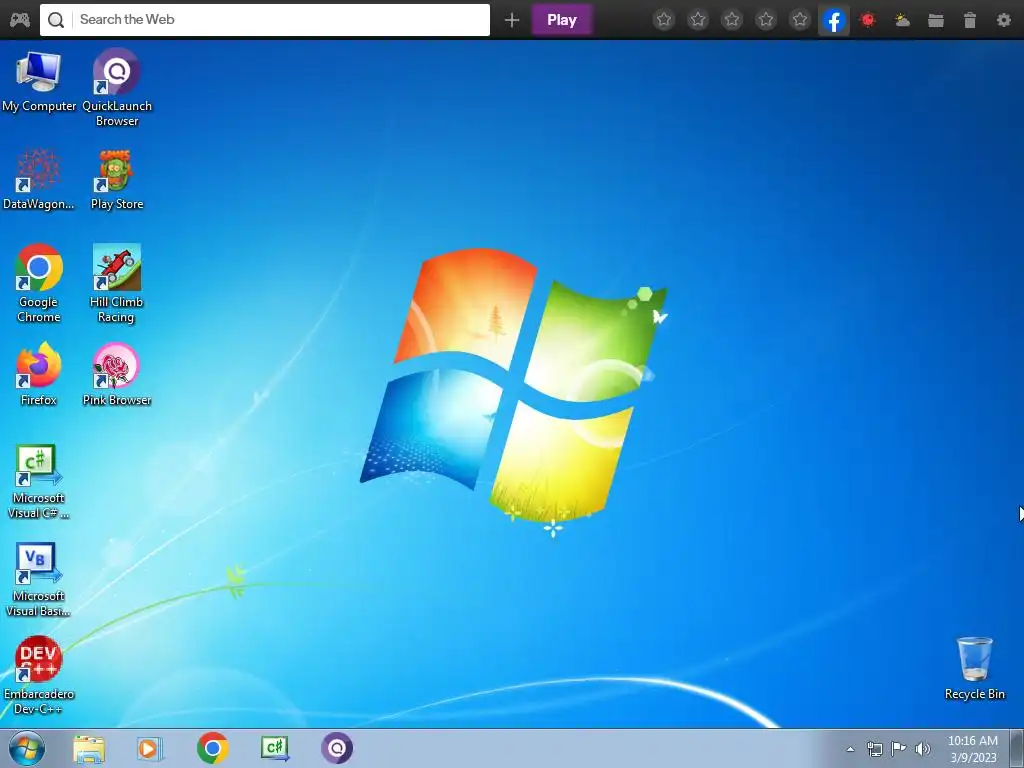
Task: Select the DataWagon desktop shortcut
Action: tap(39, 179)
